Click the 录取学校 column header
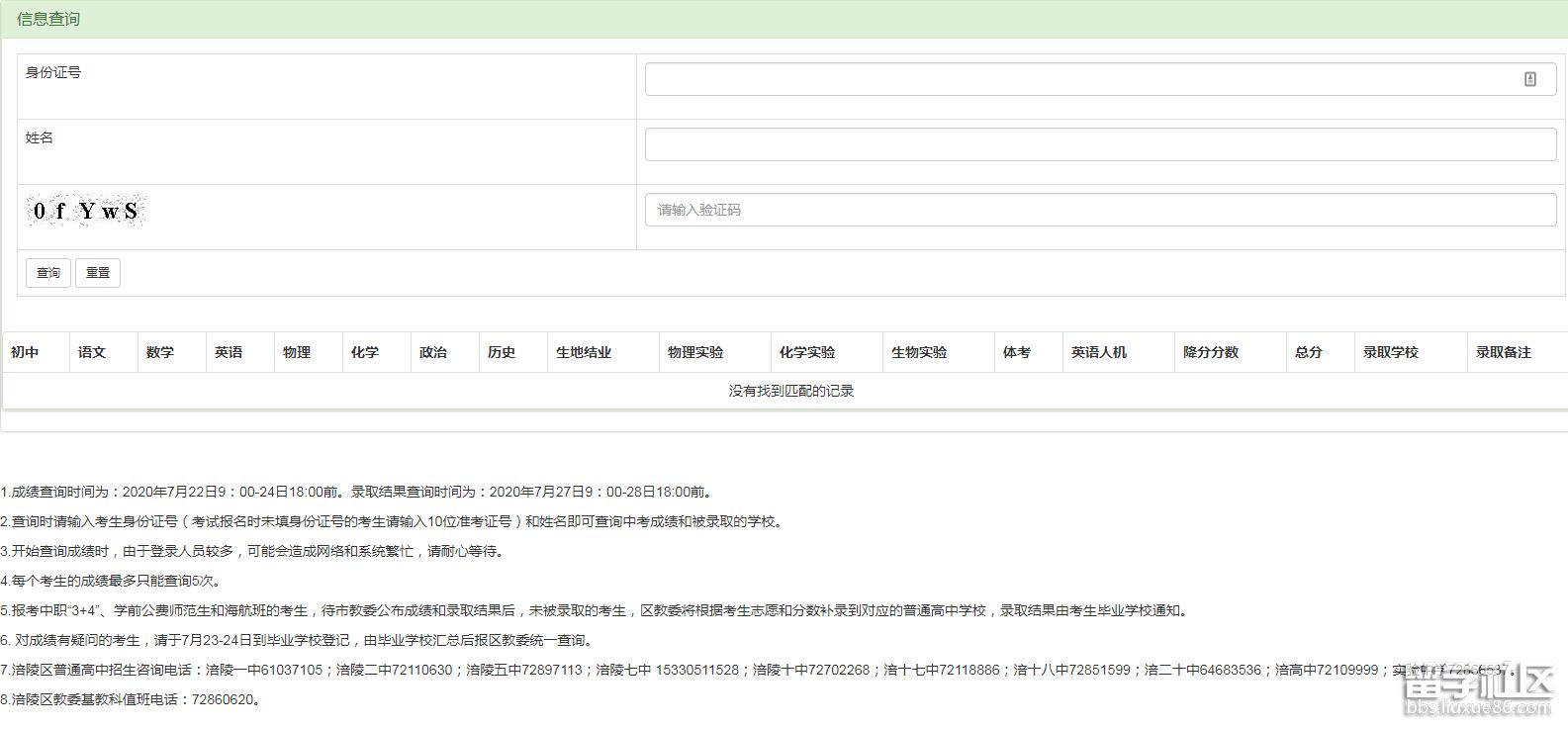The image size is (1568, 729). [1391, 352]
